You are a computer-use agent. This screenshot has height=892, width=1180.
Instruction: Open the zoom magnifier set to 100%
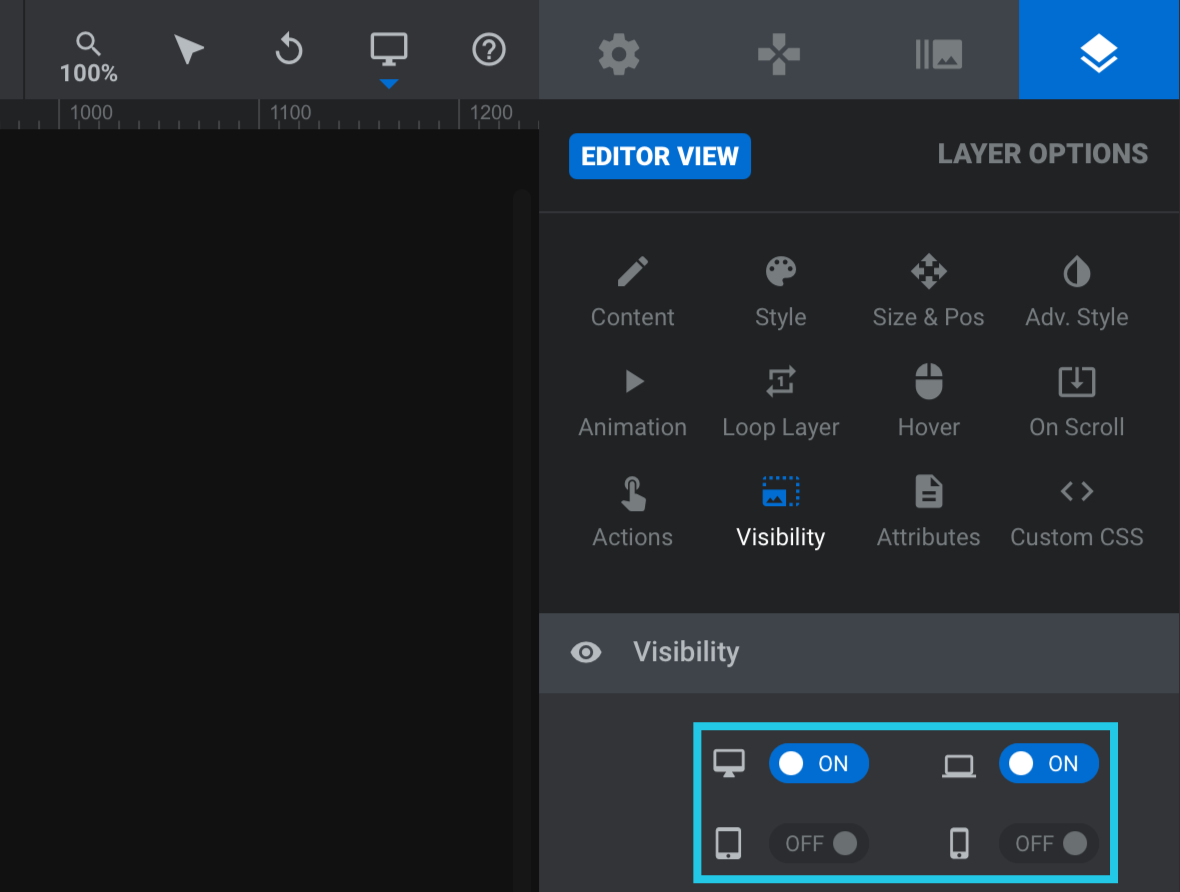click(x=89, y=57)
